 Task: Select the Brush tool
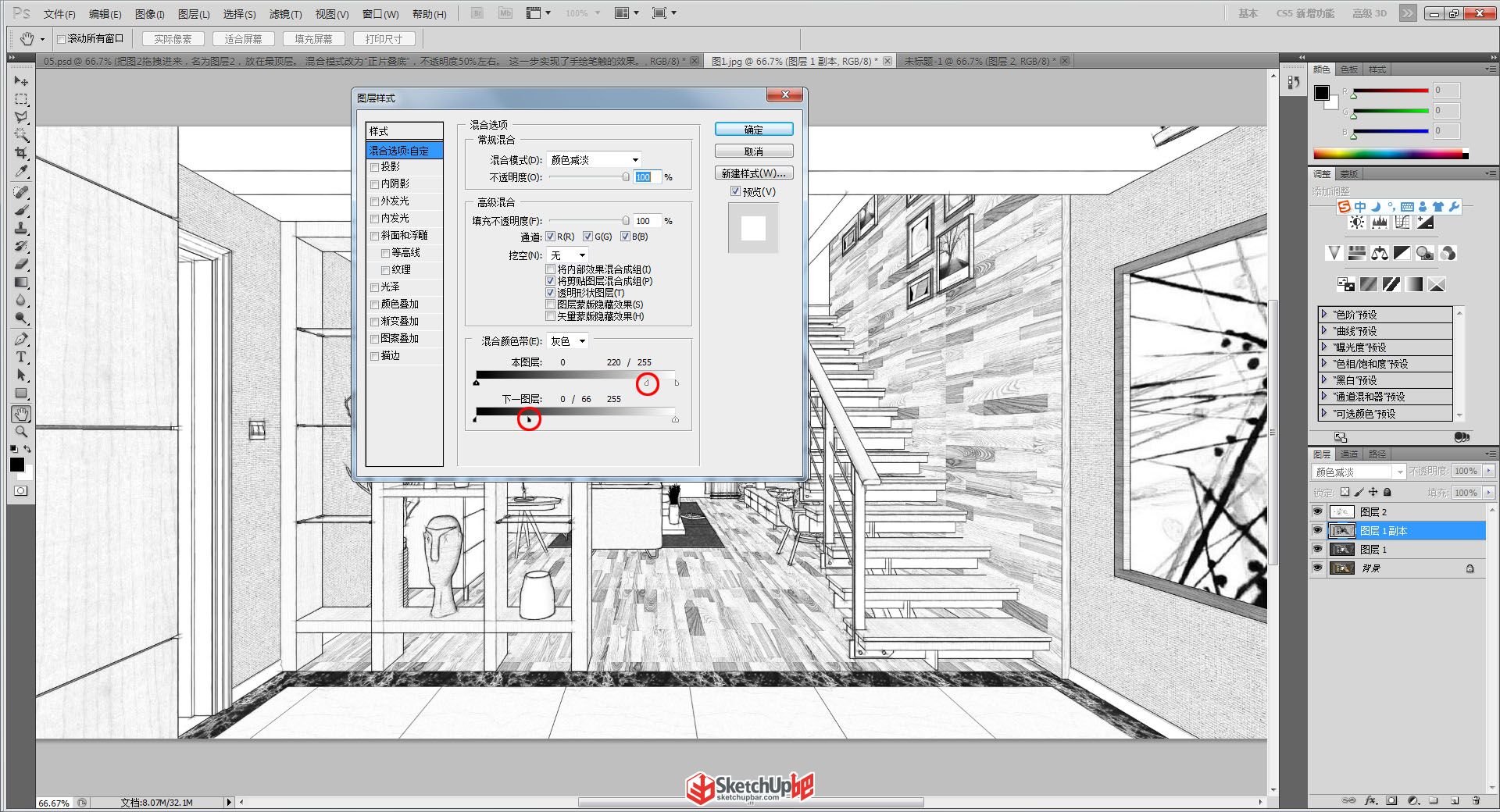tap(21, 210)
